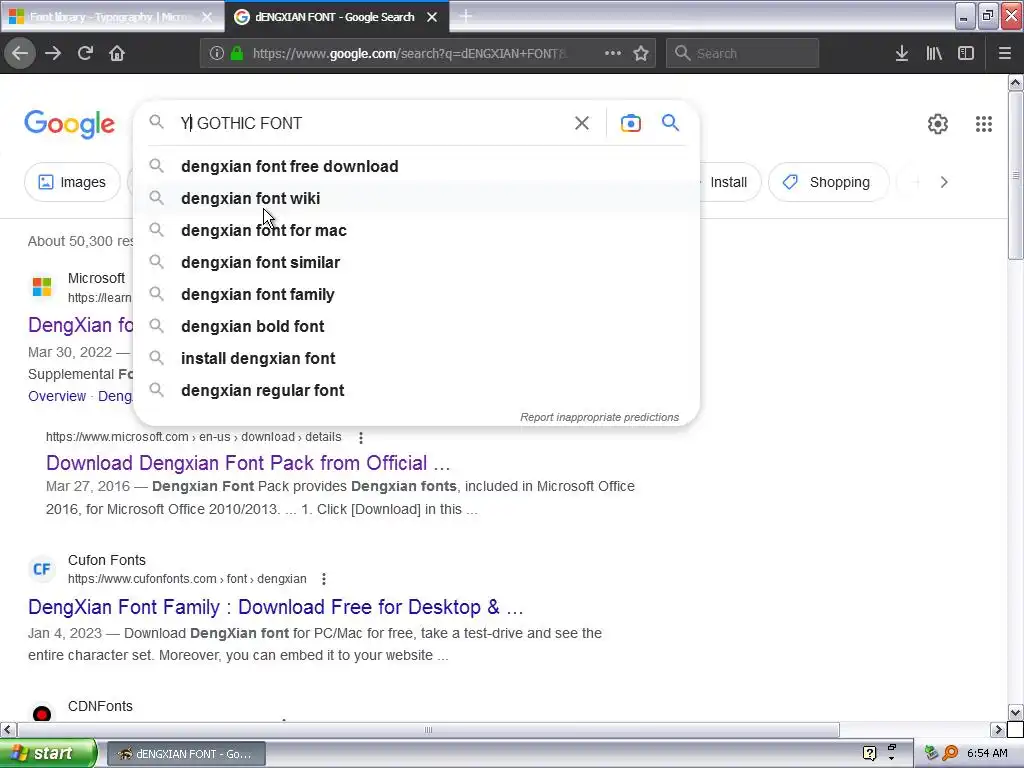Screen dimensions: 1024x768
Task: Bookmark this page with the star icon
Action: point(641,54)
